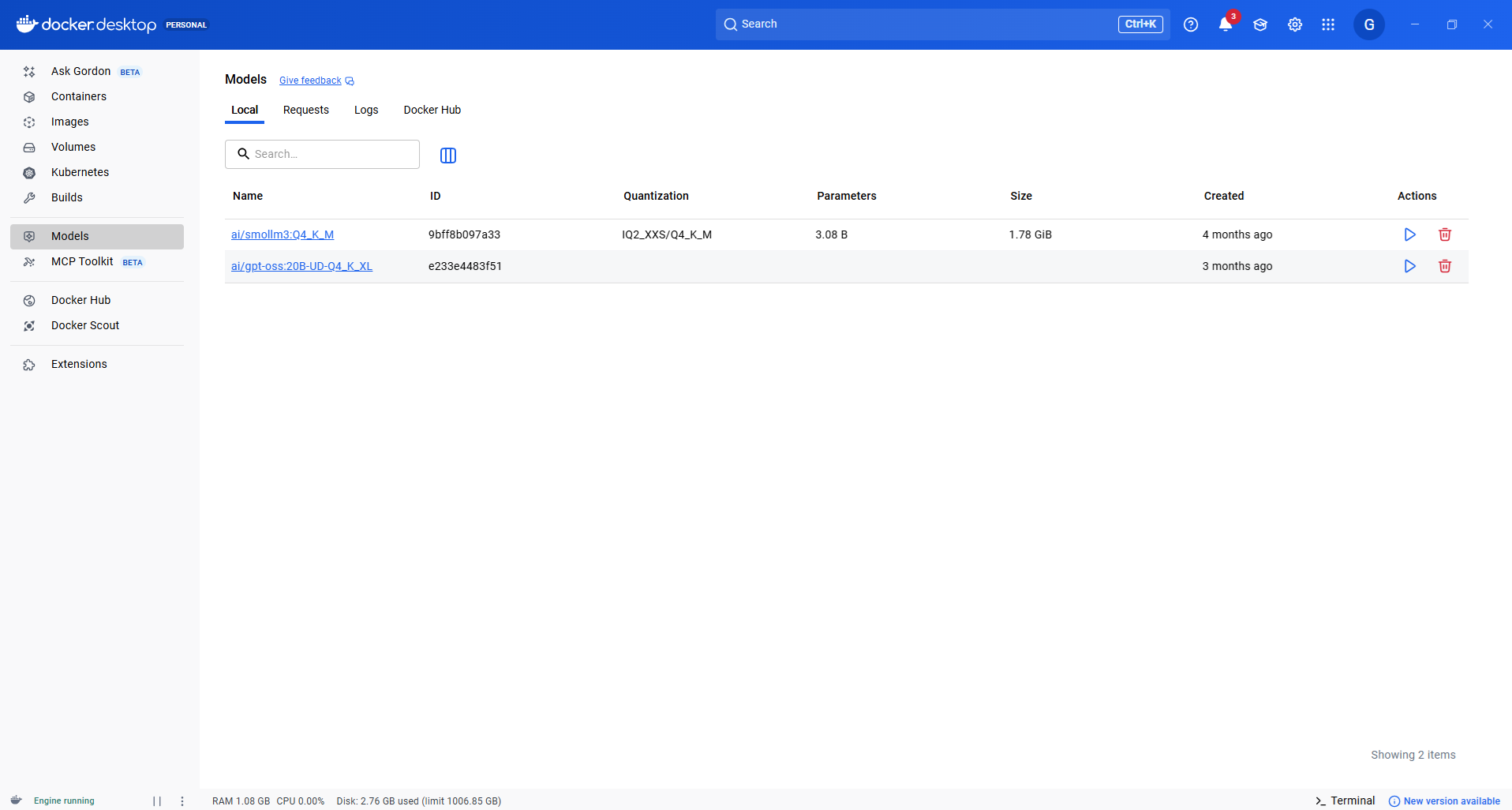Click the Size column header
1512x810 pixels.
[1021, 196]
